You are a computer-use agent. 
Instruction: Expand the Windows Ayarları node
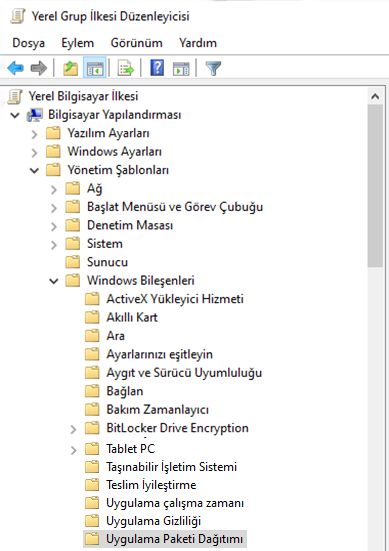click(34, 153)
